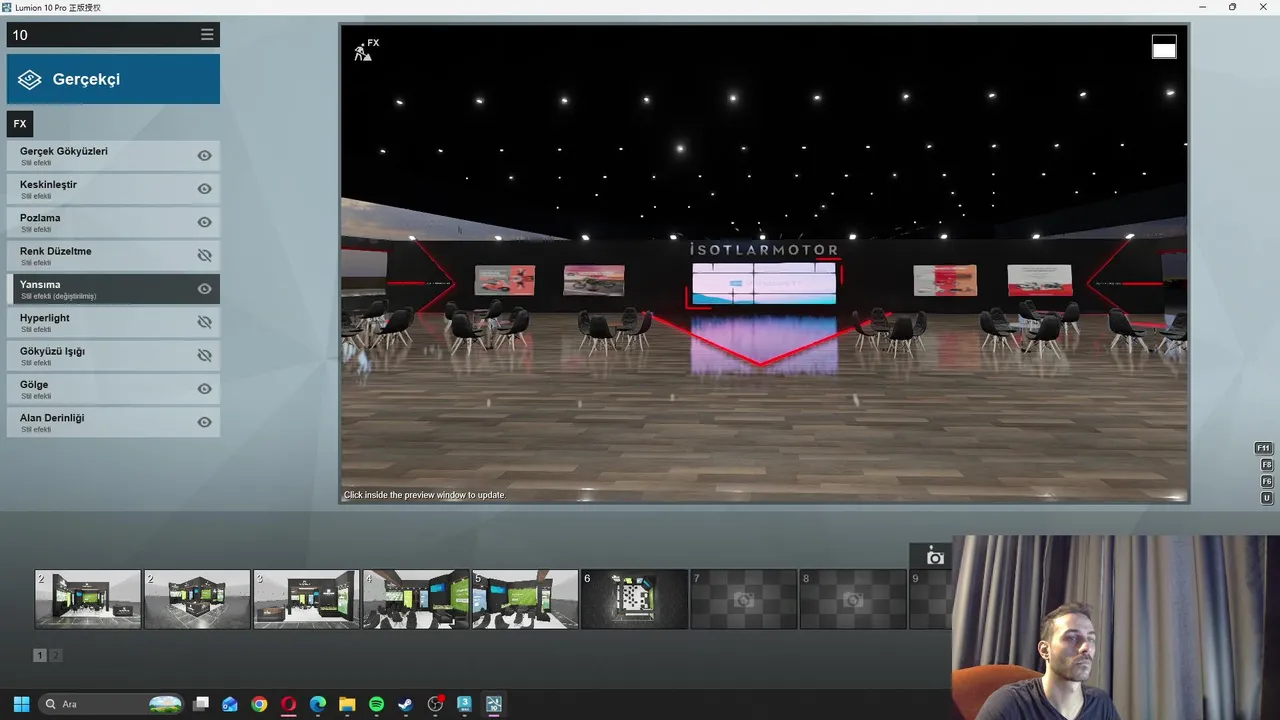
Task: Open the Gökyüzü Işığı effect row
Action: click(113, 355)
